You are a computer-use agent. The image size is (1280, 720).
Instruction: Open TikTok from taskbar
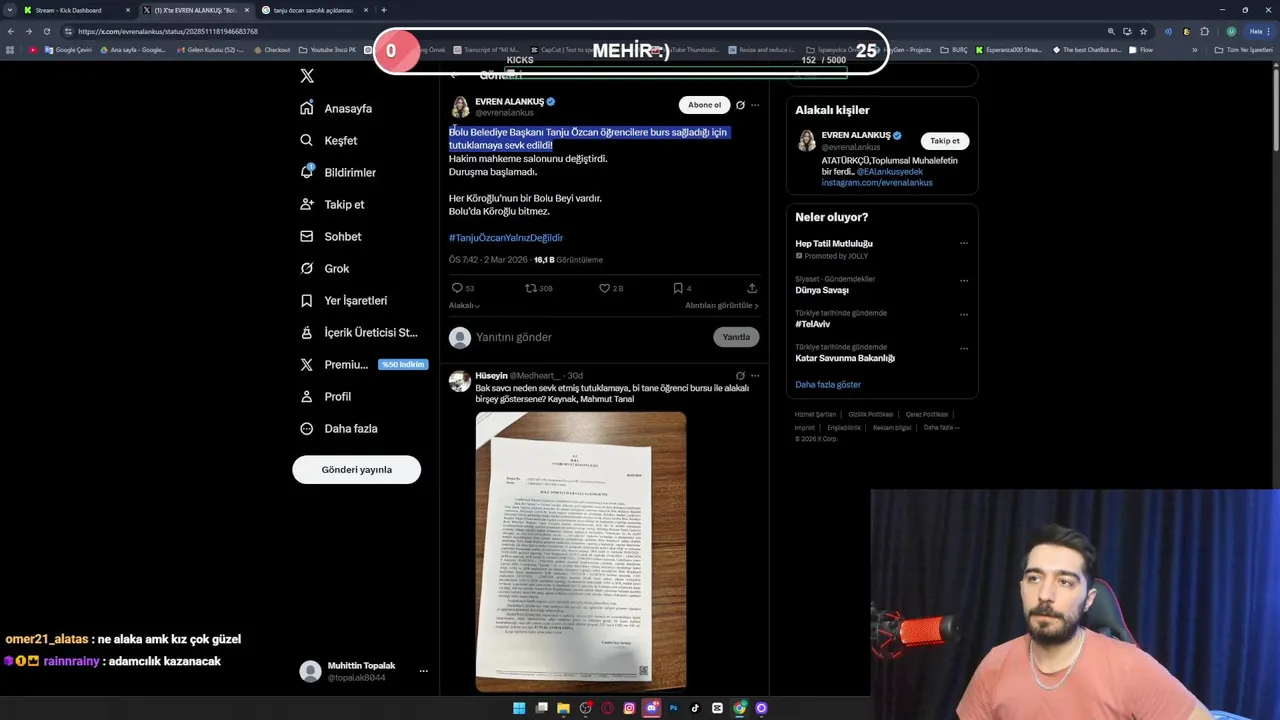pyautogui.click(x=695, y=708)
